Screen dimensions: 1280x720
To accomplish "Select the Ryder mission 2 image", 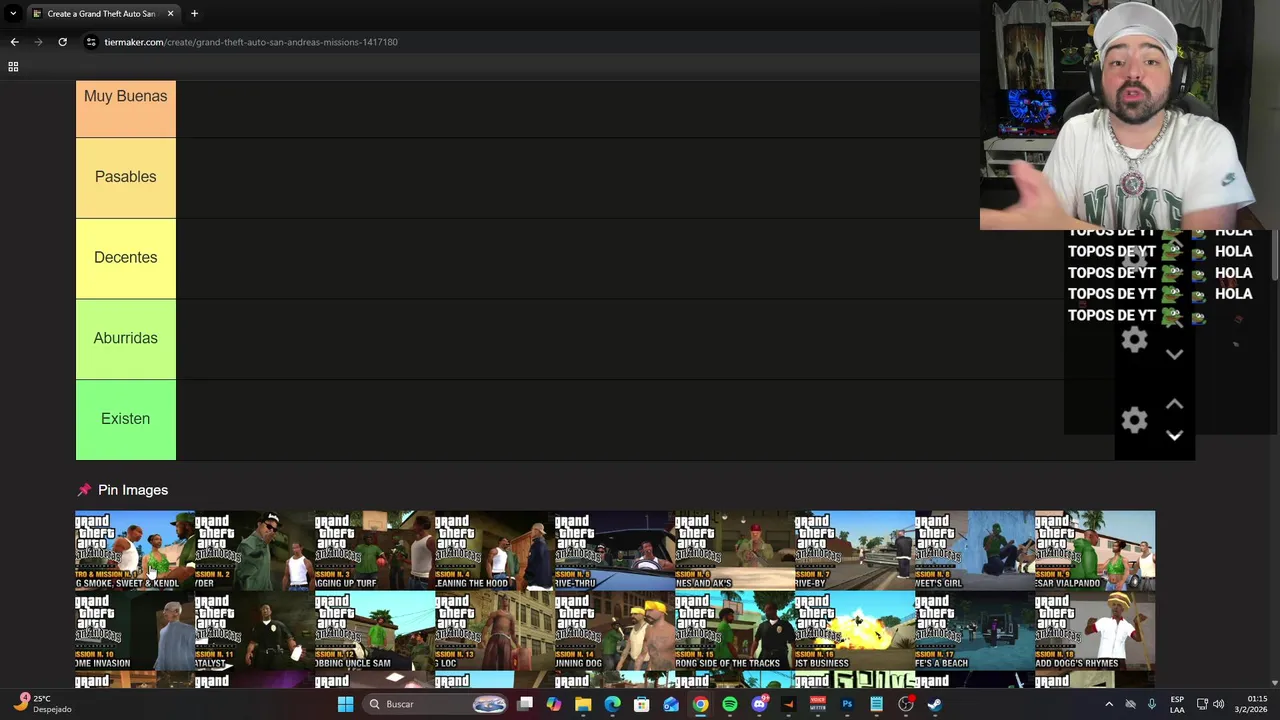I will (x=255, y=550).
